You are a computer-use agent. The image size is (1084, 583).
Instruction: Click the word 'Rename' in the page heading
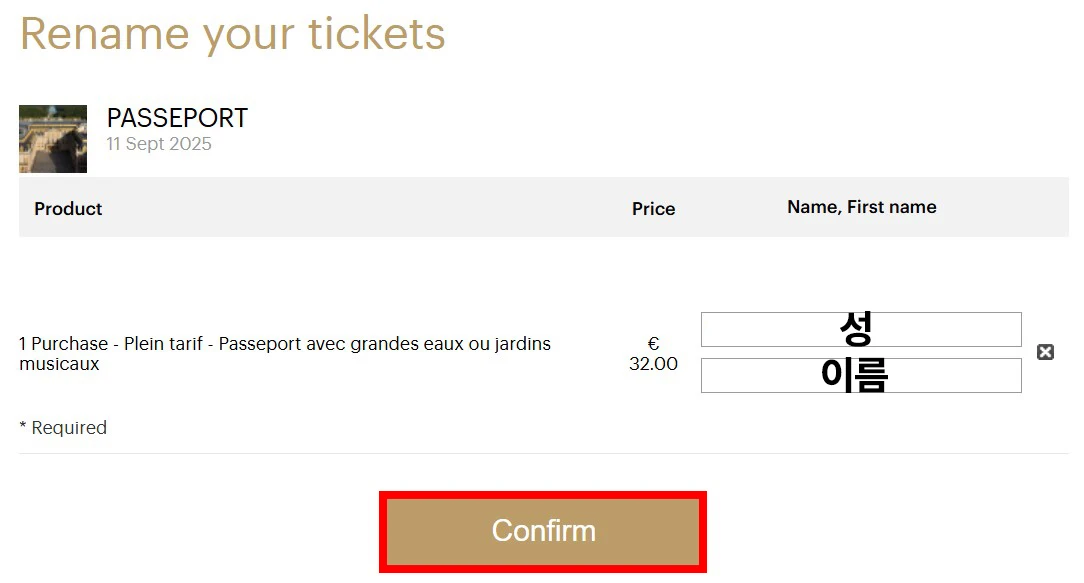pyautogui.click(x=104, y=34)
